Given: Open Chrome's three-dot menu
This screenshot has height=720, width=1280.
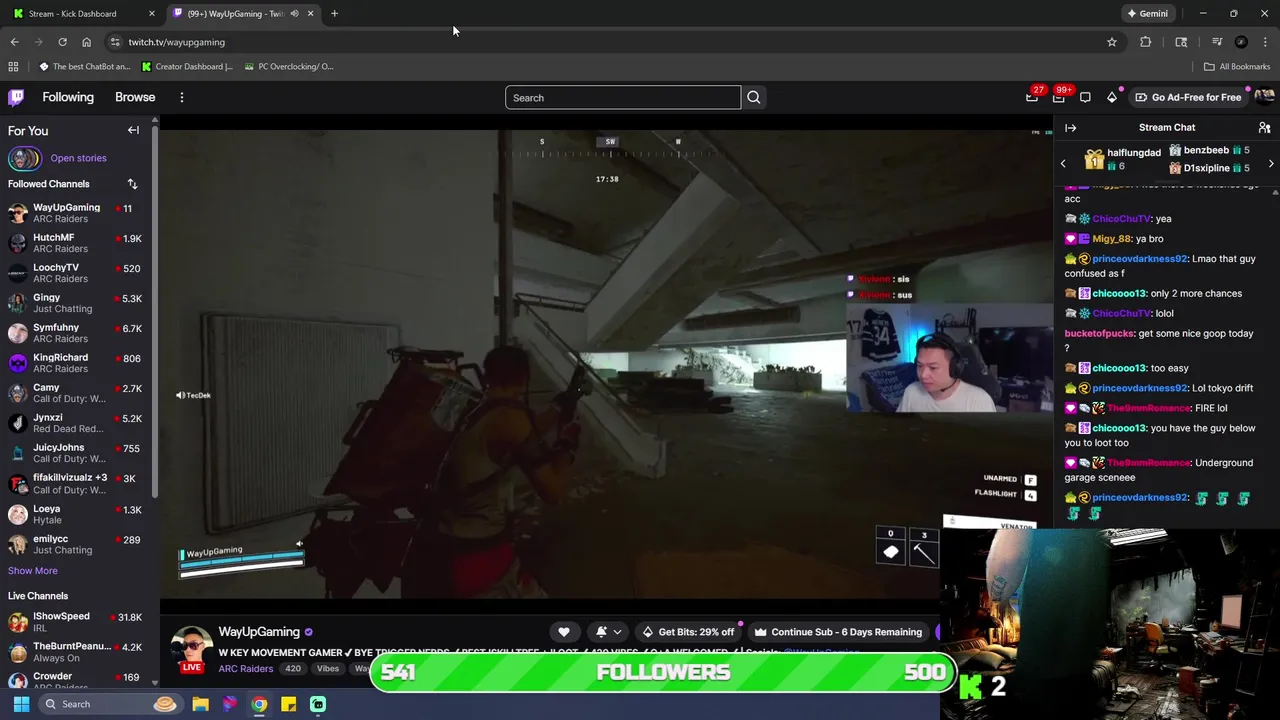Looking at the screenshot, I should tap(1266, 42).
